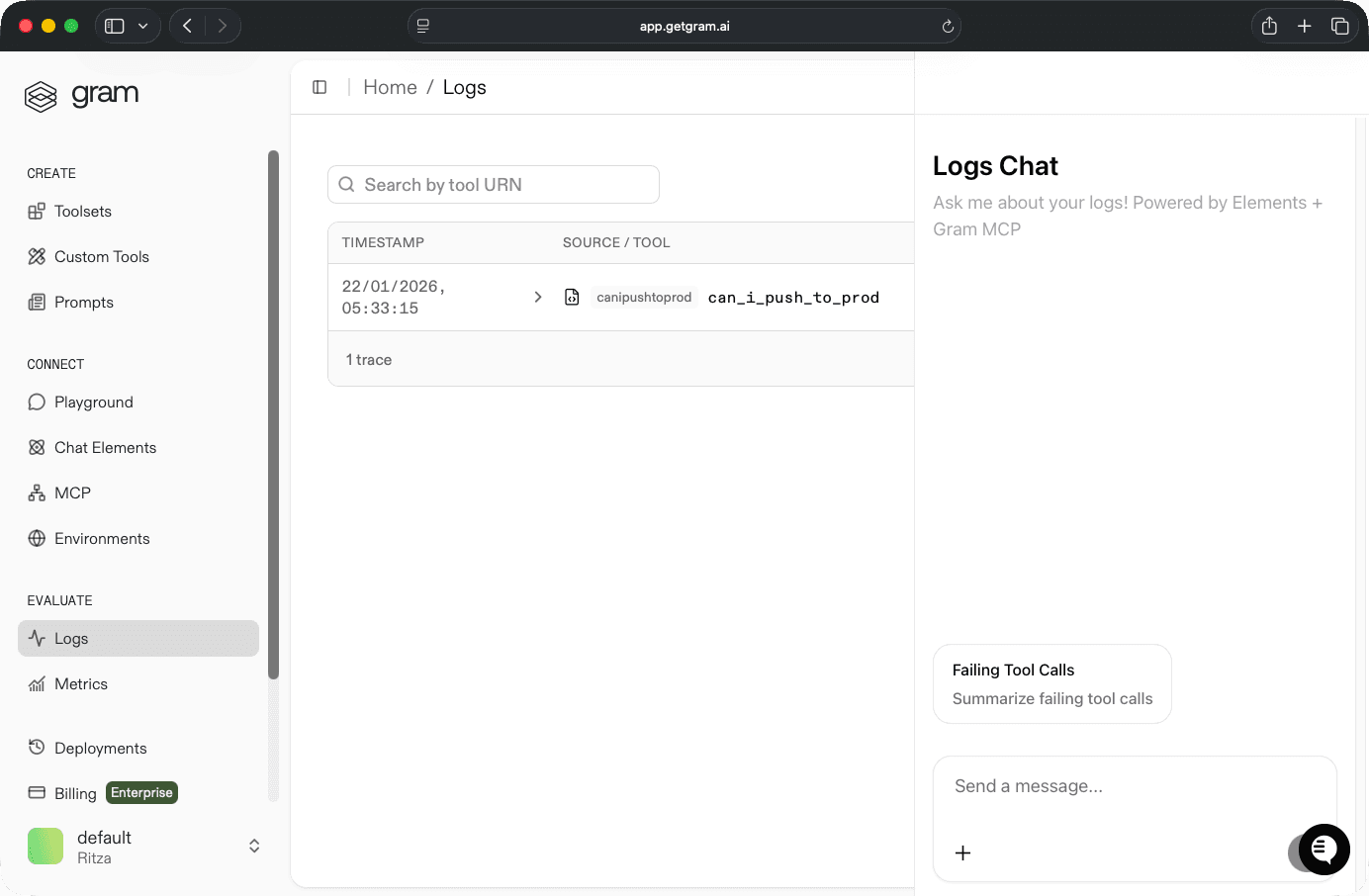The width and height of the screenshot is (1369, 896).
Task: Go to Home via the breadcrumb
Action: pyautogui.click(x=390, y=87)
